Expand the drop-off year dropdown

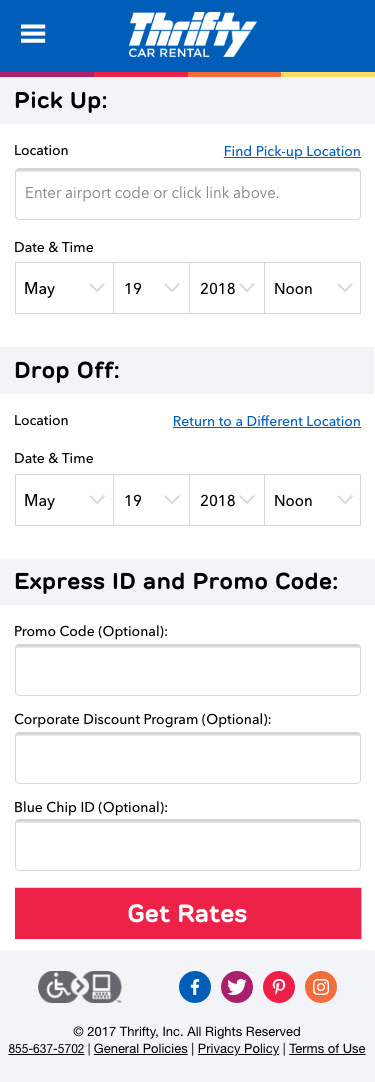[227, 500]
